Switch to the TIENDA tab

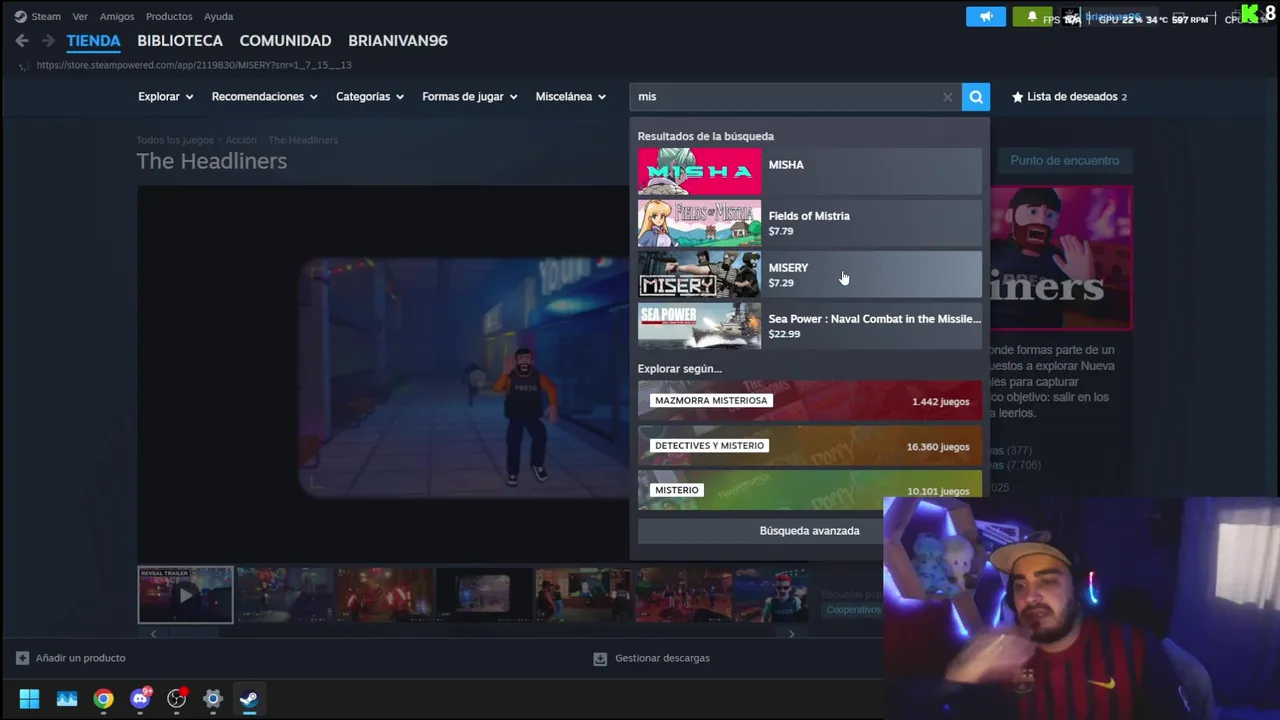[x=93, y=41]
